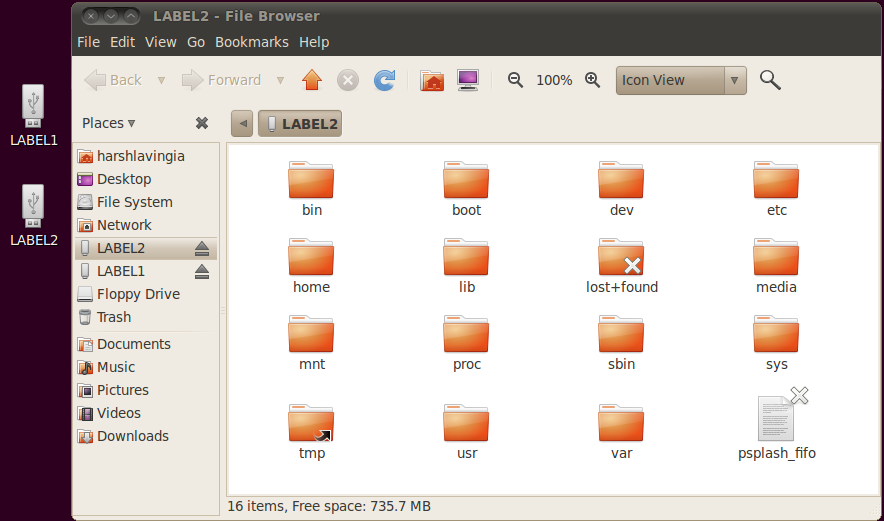The width and height of the screenshot is (884, 521).
Task: Open the Go menu
Action: [x=196, y=42]
